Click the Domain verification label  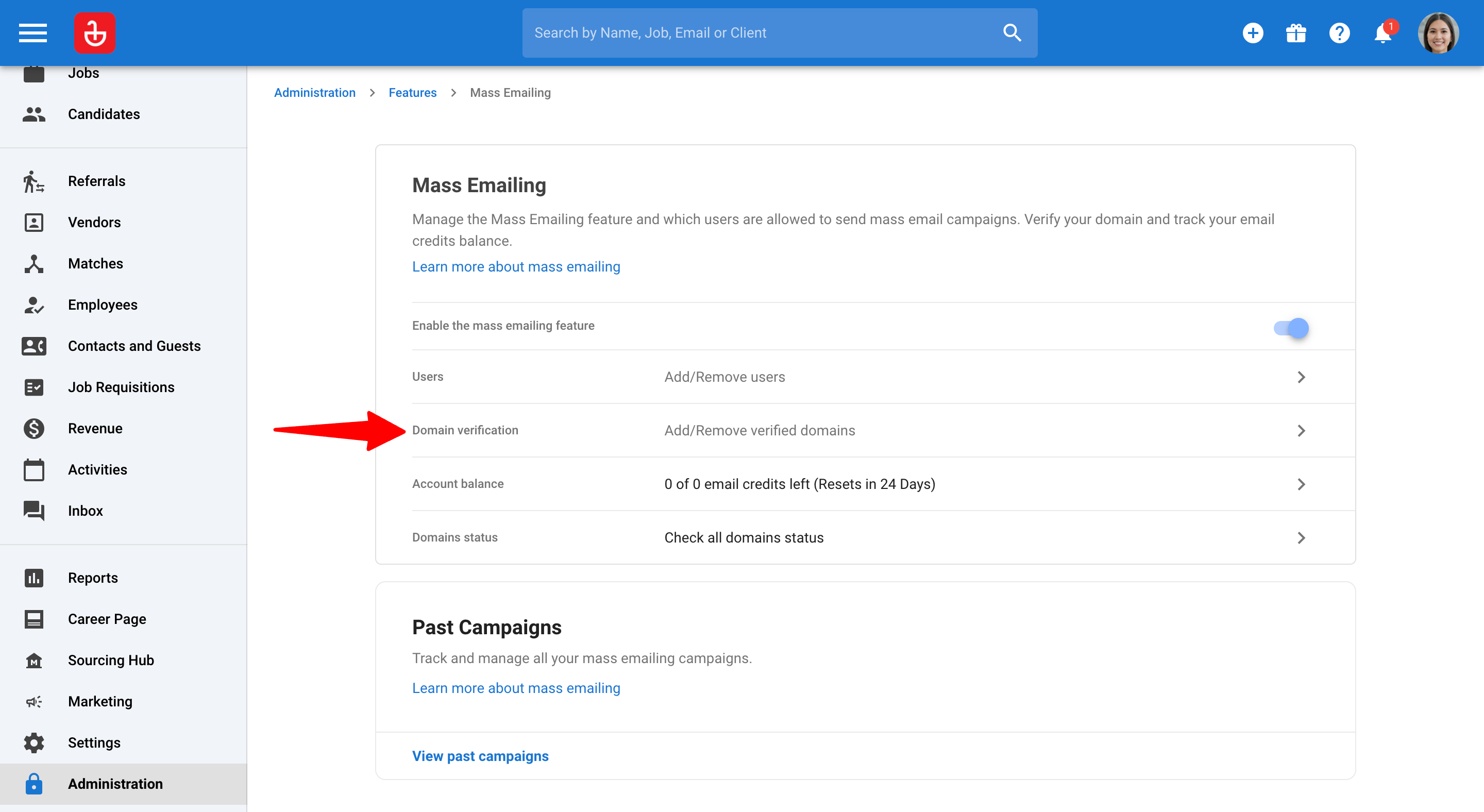tap(465, 430)
